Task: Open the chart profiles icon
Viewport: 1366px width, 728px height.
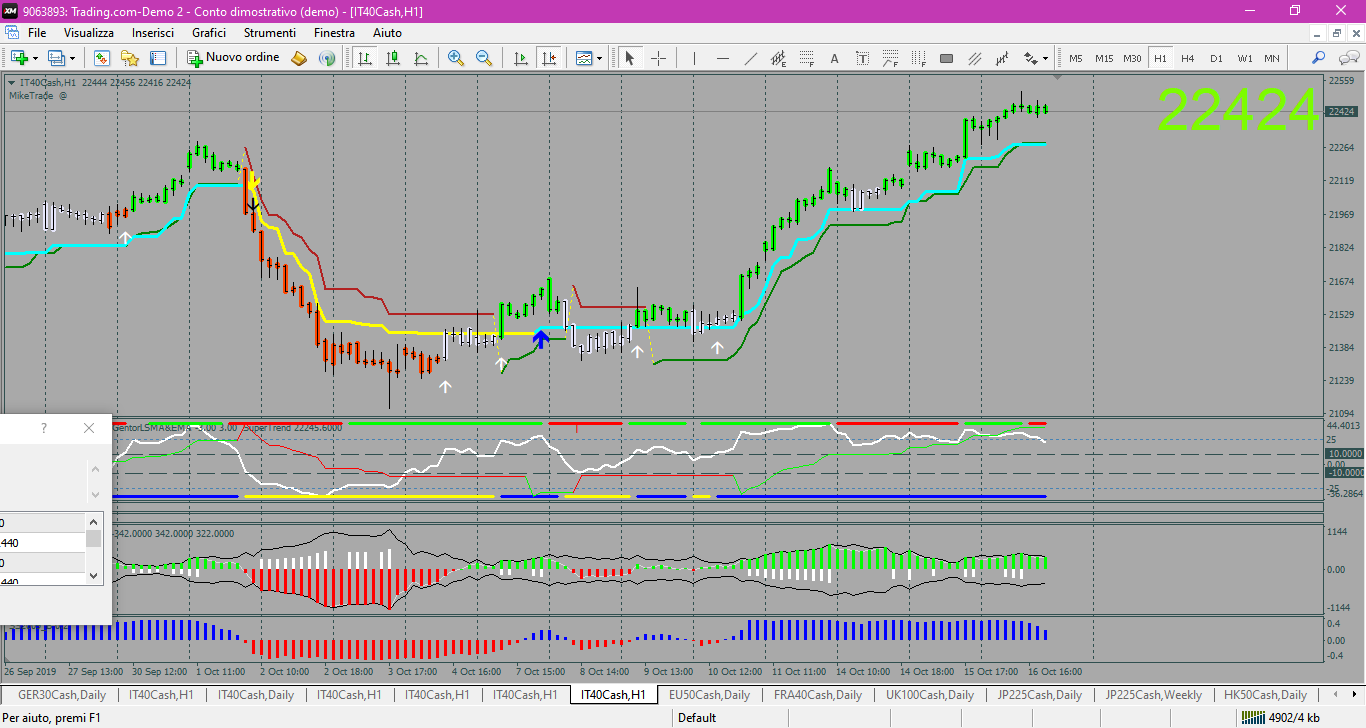Action: click(56, 58)
